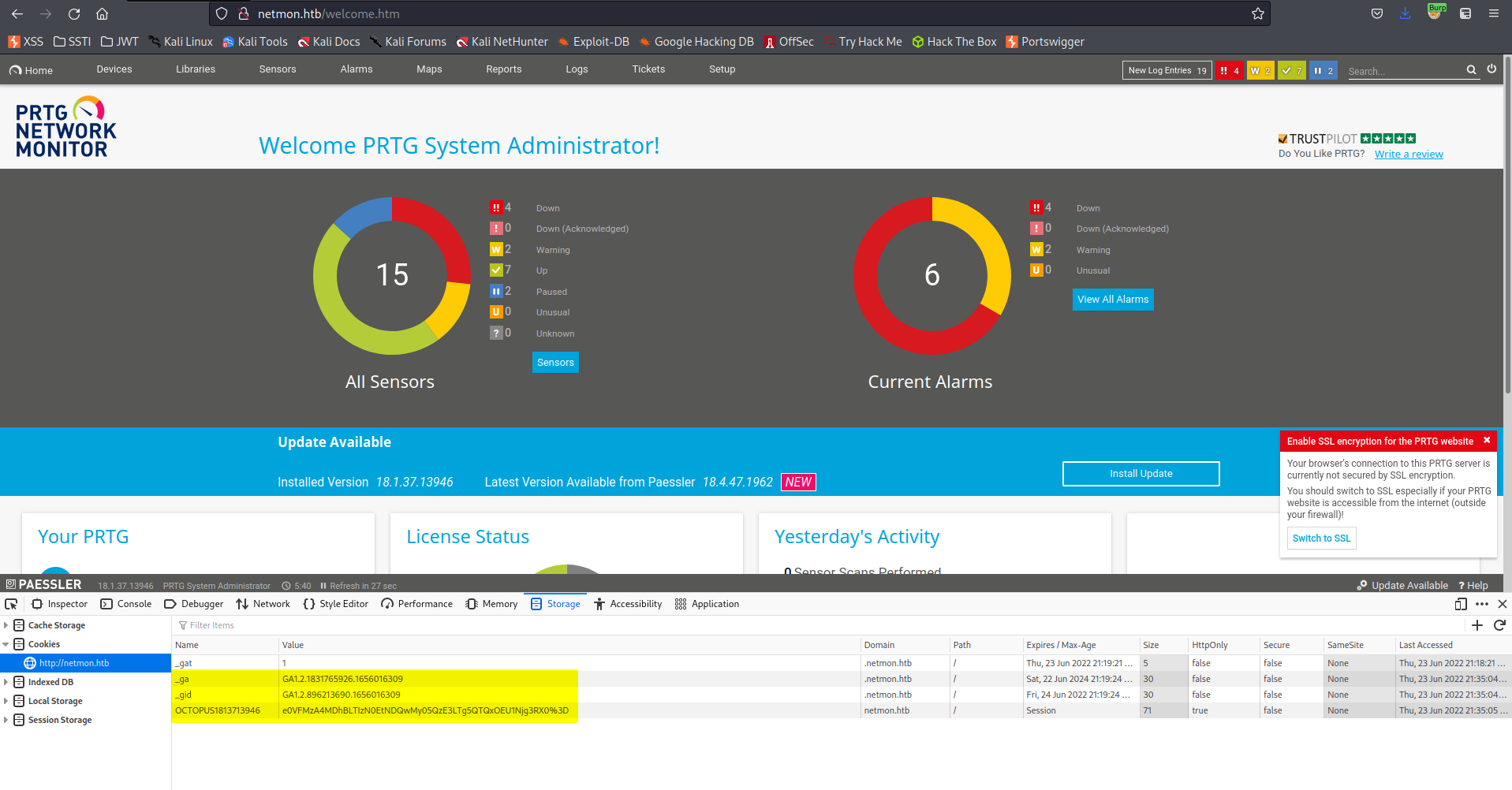Click the Install Update button

(1141, 474)
